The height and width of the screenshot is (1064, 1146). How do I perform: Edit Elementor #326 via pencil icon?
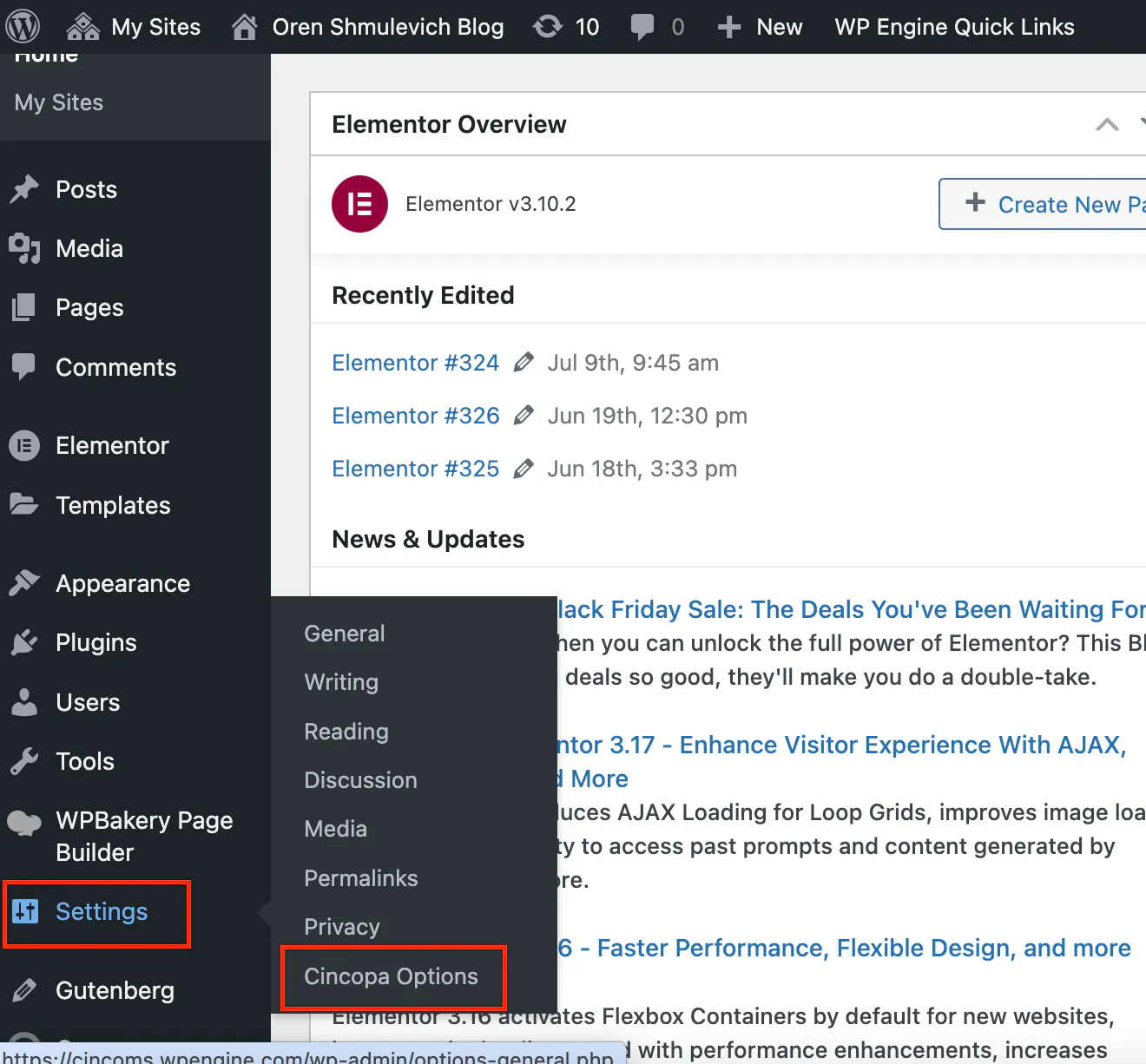524,415
